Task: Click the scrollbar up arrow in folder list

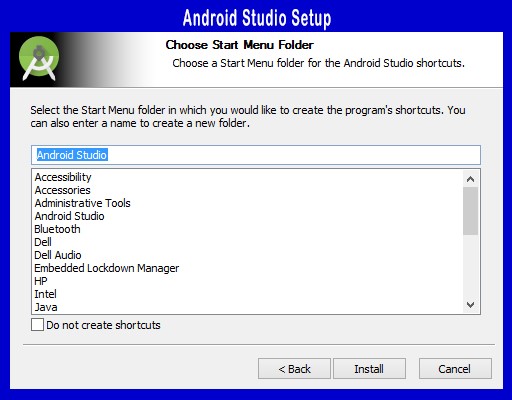Action: pyautogui.click(x=470, y=179)
